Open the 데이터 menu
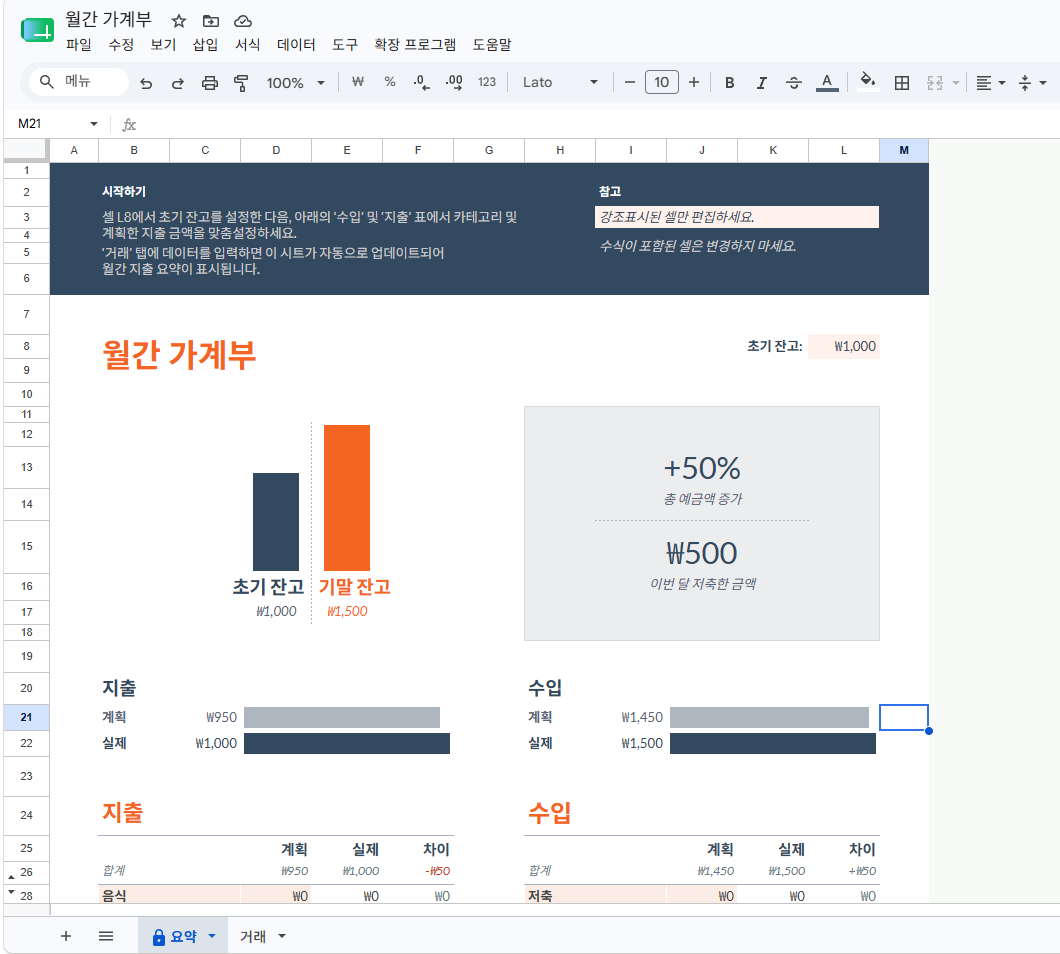Viewport: 1060px width, 954px height. 296,45
